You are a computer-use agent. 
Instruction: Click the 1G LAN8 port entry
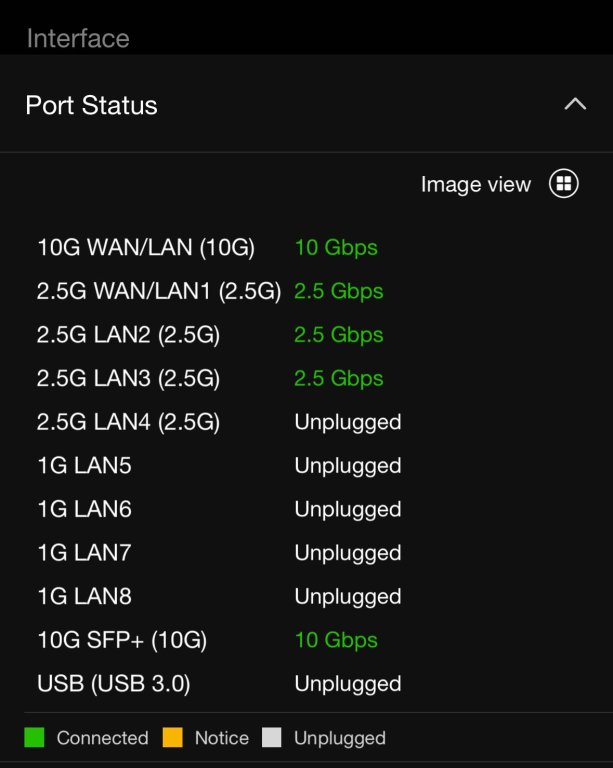(85, 596)
